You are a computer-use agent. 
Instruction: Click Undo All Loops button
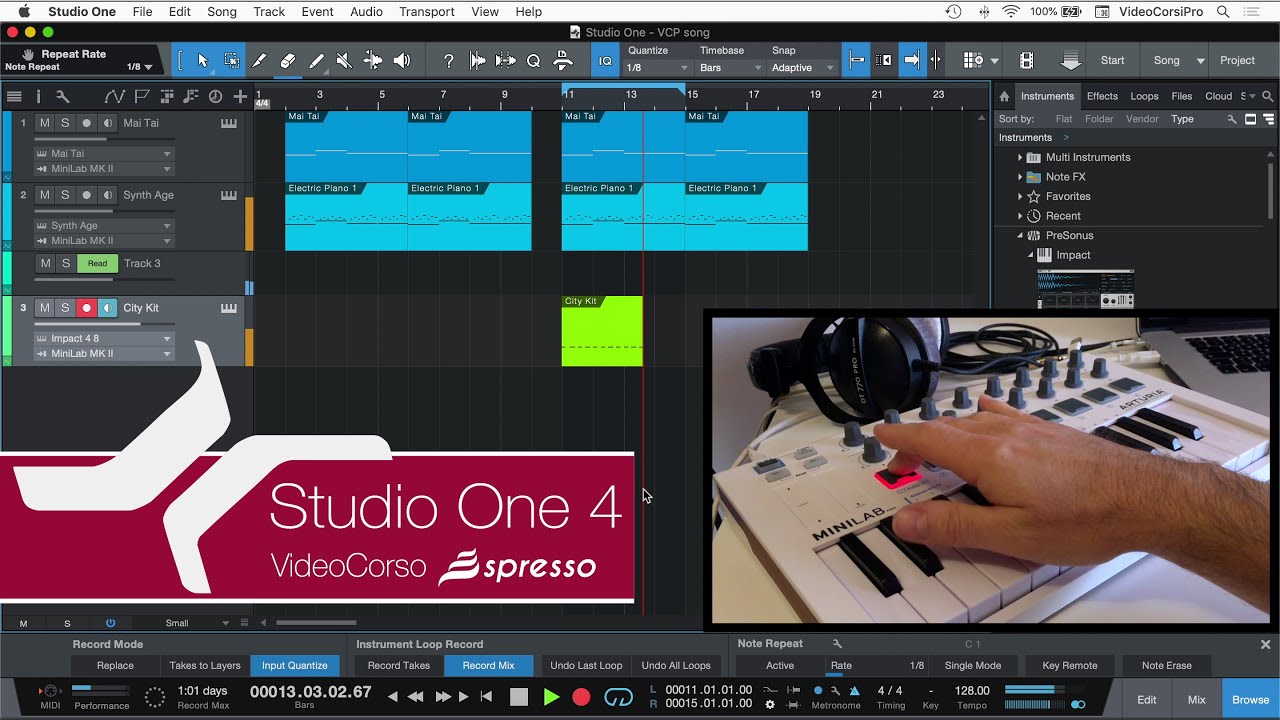point(676,665)
